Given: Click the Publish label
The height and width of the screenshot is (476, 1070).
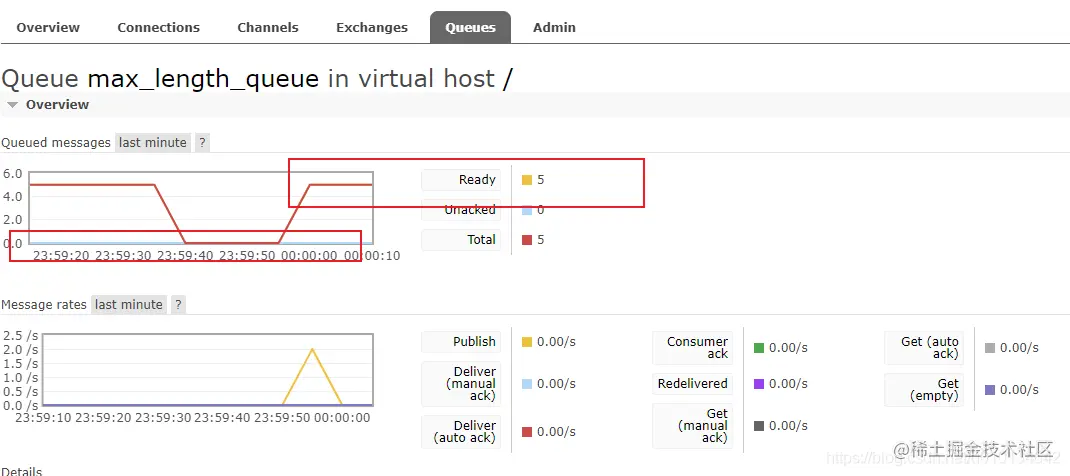Looking at the screenshot, I should (x=461, y=342).
